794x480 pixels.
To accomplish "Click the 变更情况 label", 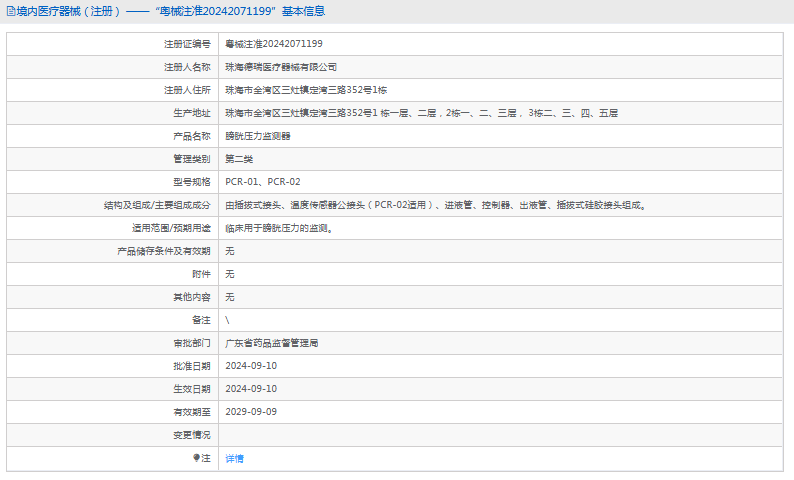I will tap(191, 435).
